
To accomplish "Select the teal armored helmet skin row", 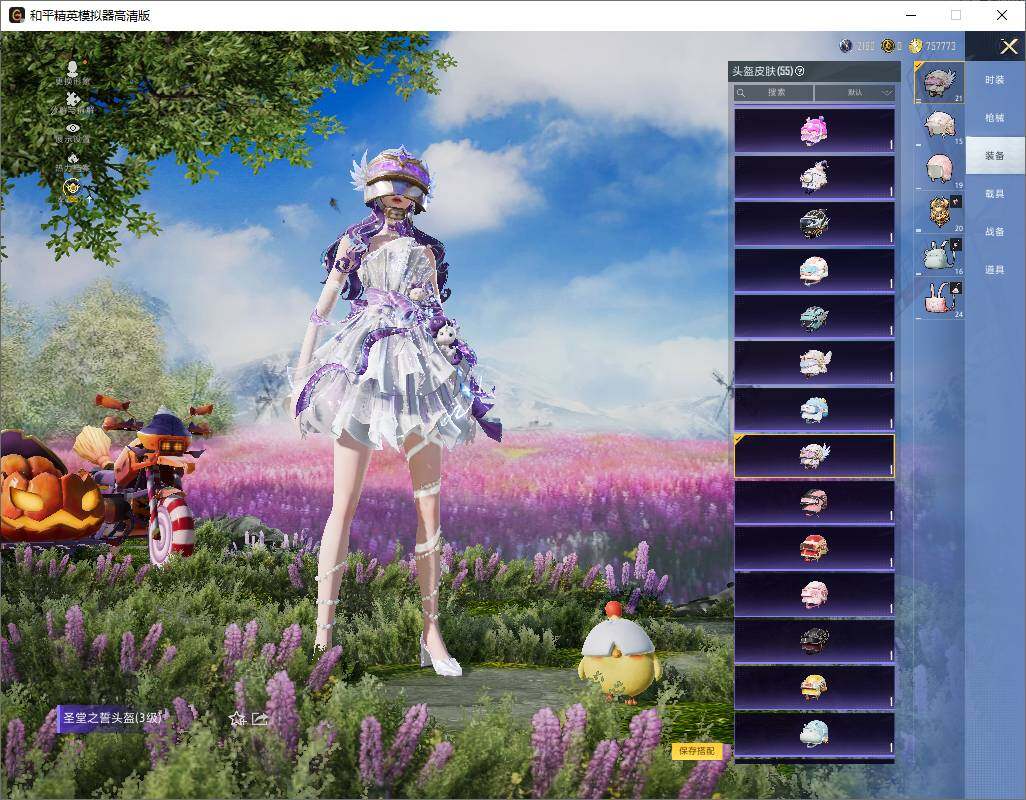I will pyautogui.click(x=814, y=317).
